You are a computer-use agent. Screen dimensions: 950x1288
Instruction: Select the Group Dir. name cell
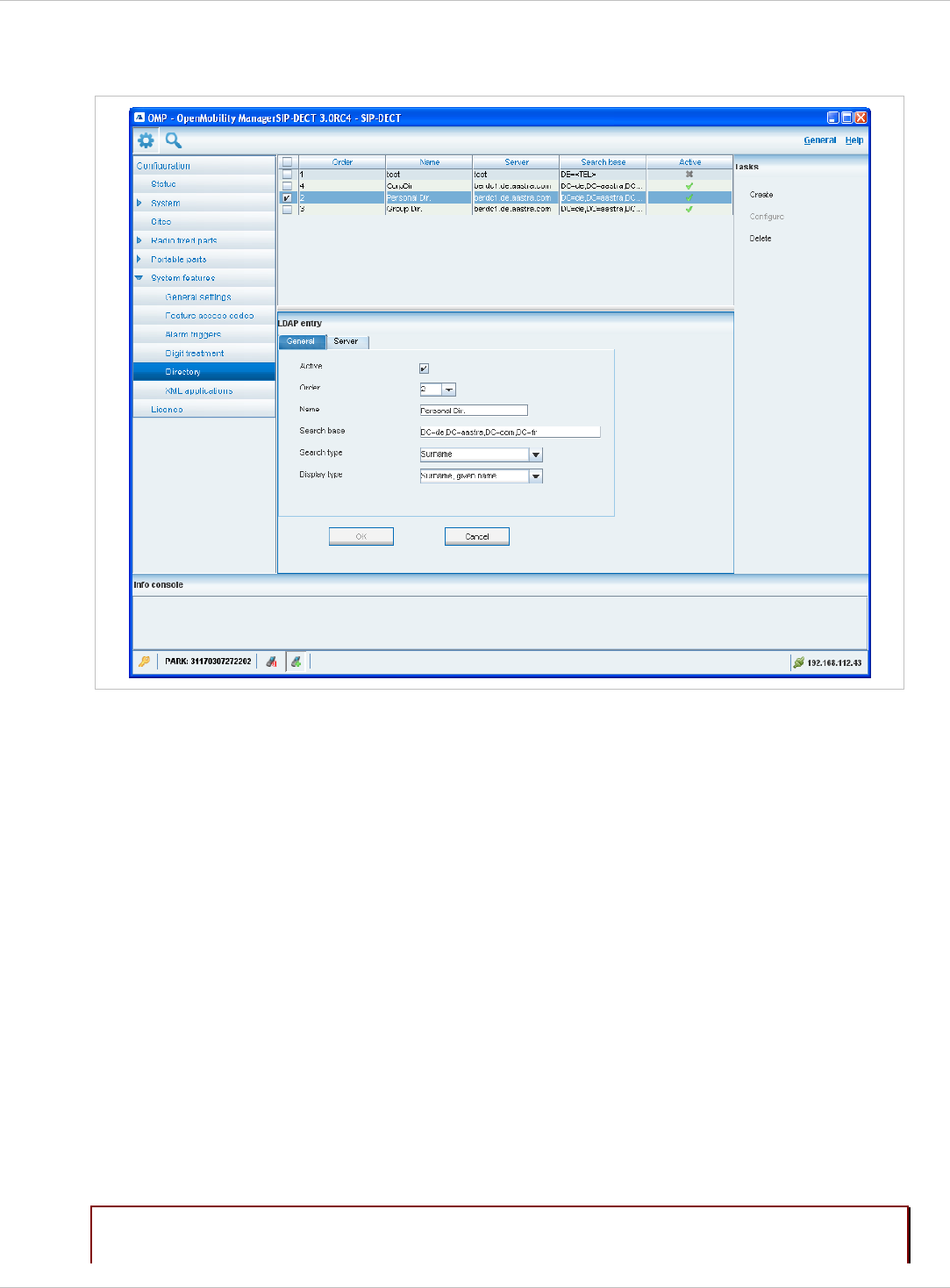[429, 209]
